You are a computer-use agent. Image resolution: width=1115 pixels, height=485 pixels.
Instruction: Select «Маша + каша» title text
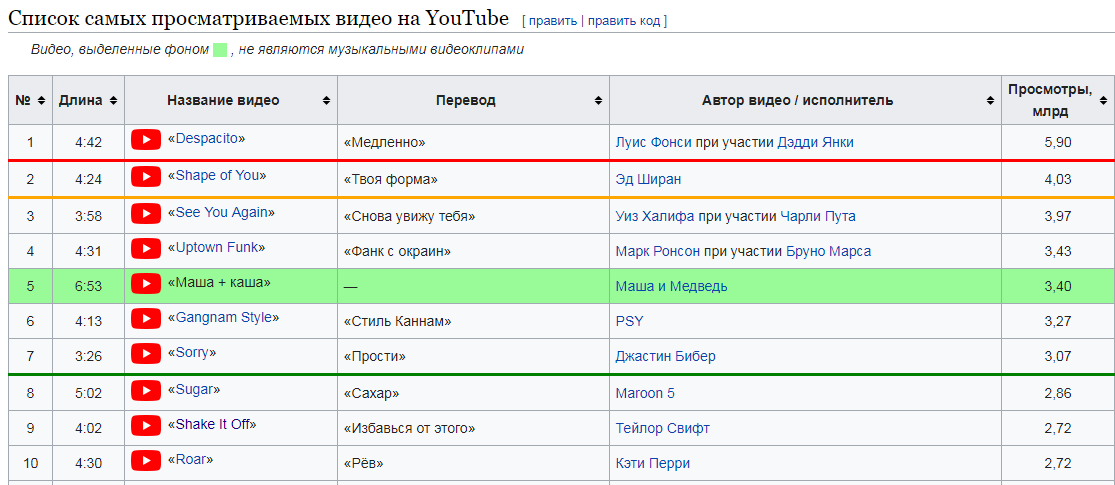(x=219, y=282)
